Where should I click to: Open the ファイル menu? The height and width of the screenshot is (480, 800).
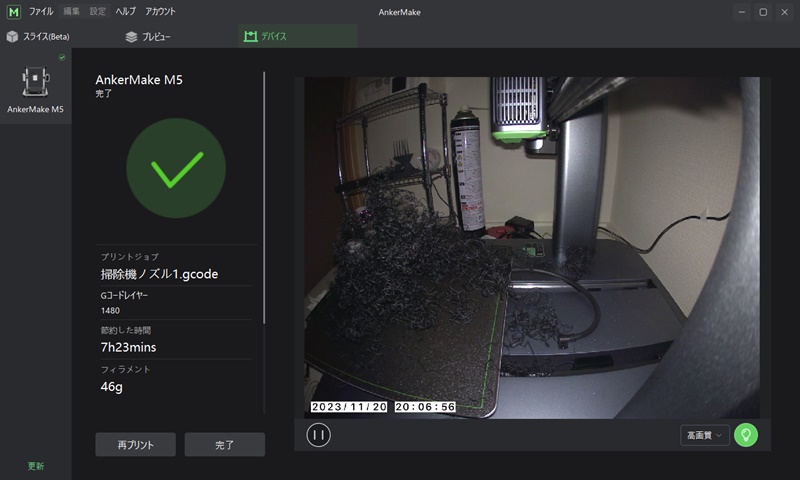pyautogui.click(x=41, y=11)
